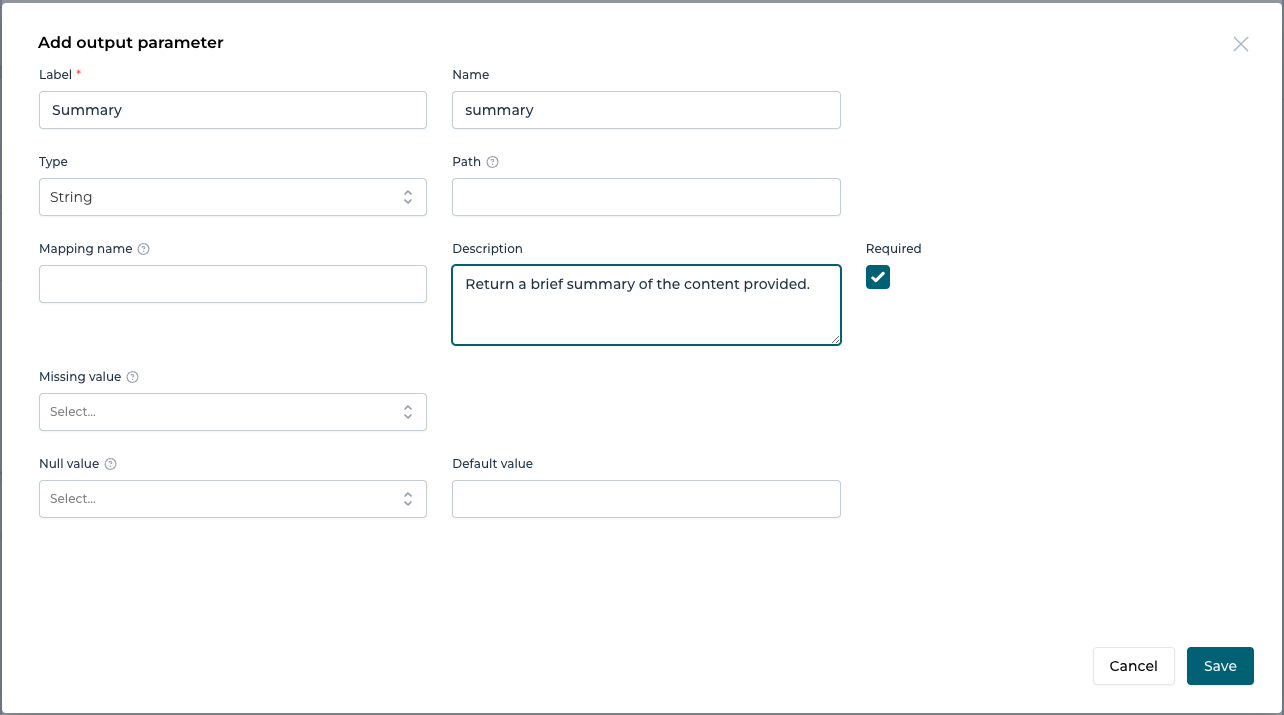This screenshot has width=1284, height=715.
Task: Click the Save button
Action: click(1220, 665)
